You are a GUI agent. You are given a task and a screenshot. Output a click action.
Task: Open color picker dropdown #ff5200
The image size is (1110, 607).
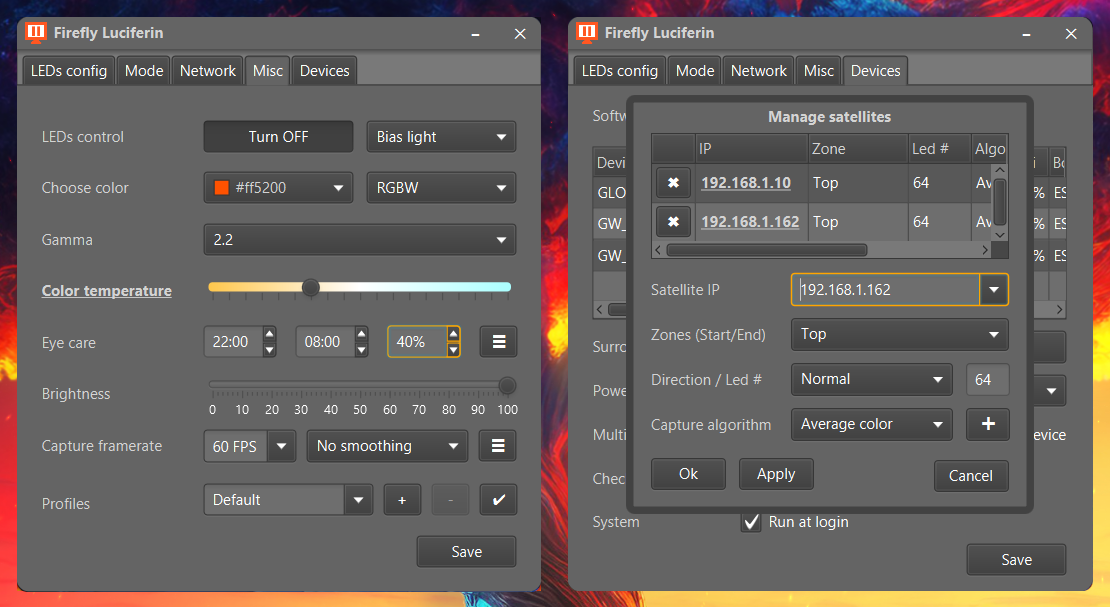[x=278, y=188]
